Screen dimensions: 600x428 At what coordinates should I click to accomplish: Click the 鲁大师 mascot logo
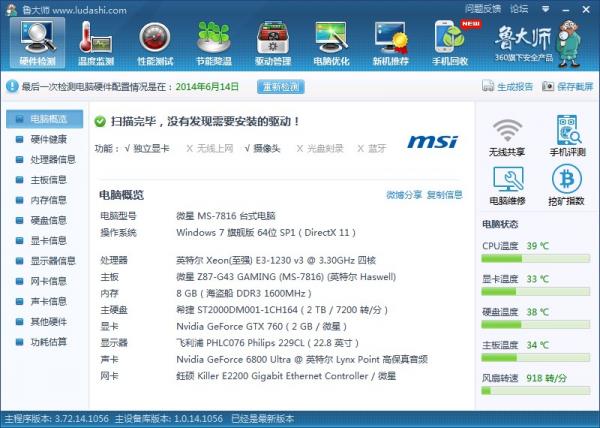(569, 43)
